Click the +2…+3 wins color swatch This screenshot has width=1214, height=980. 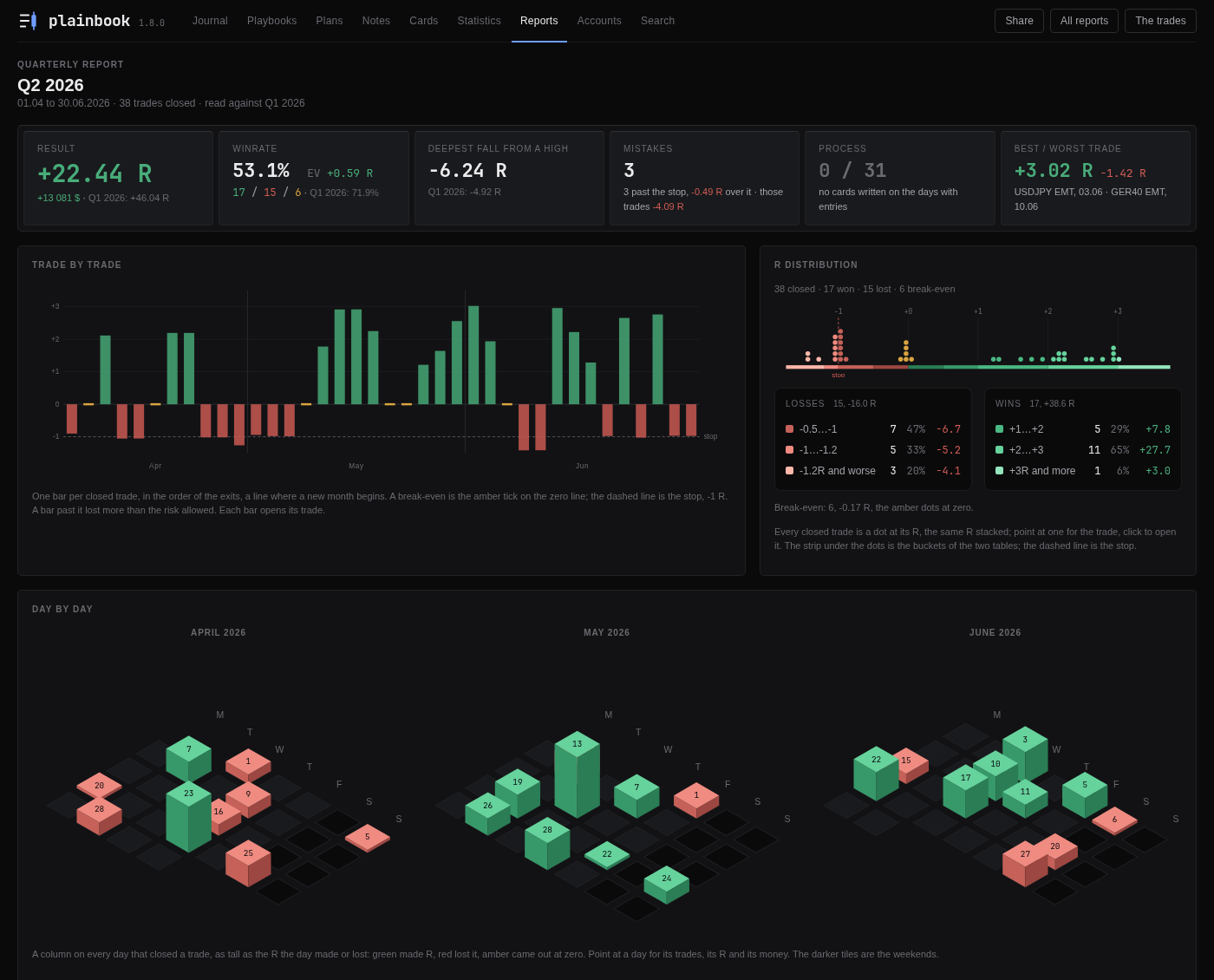point(999,450)
